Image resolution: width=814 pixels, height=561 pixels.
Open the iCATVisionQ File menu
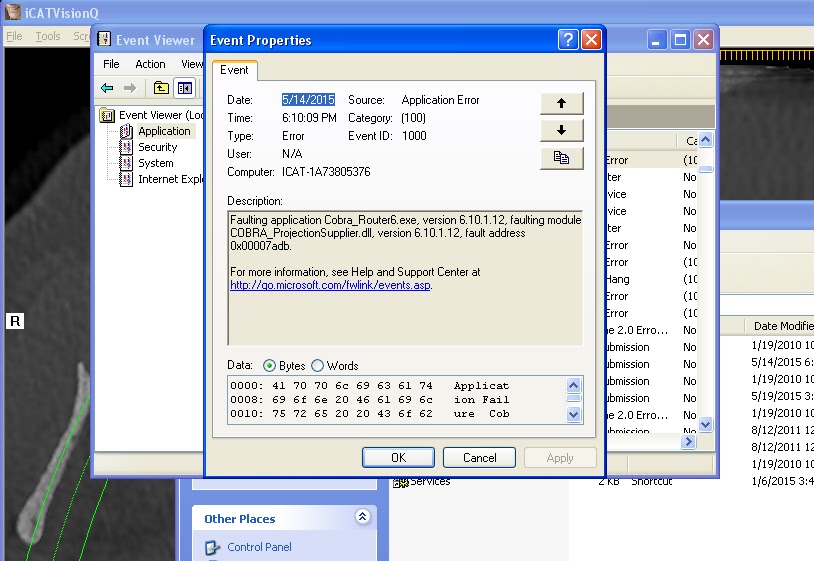(x=14, y=36)
